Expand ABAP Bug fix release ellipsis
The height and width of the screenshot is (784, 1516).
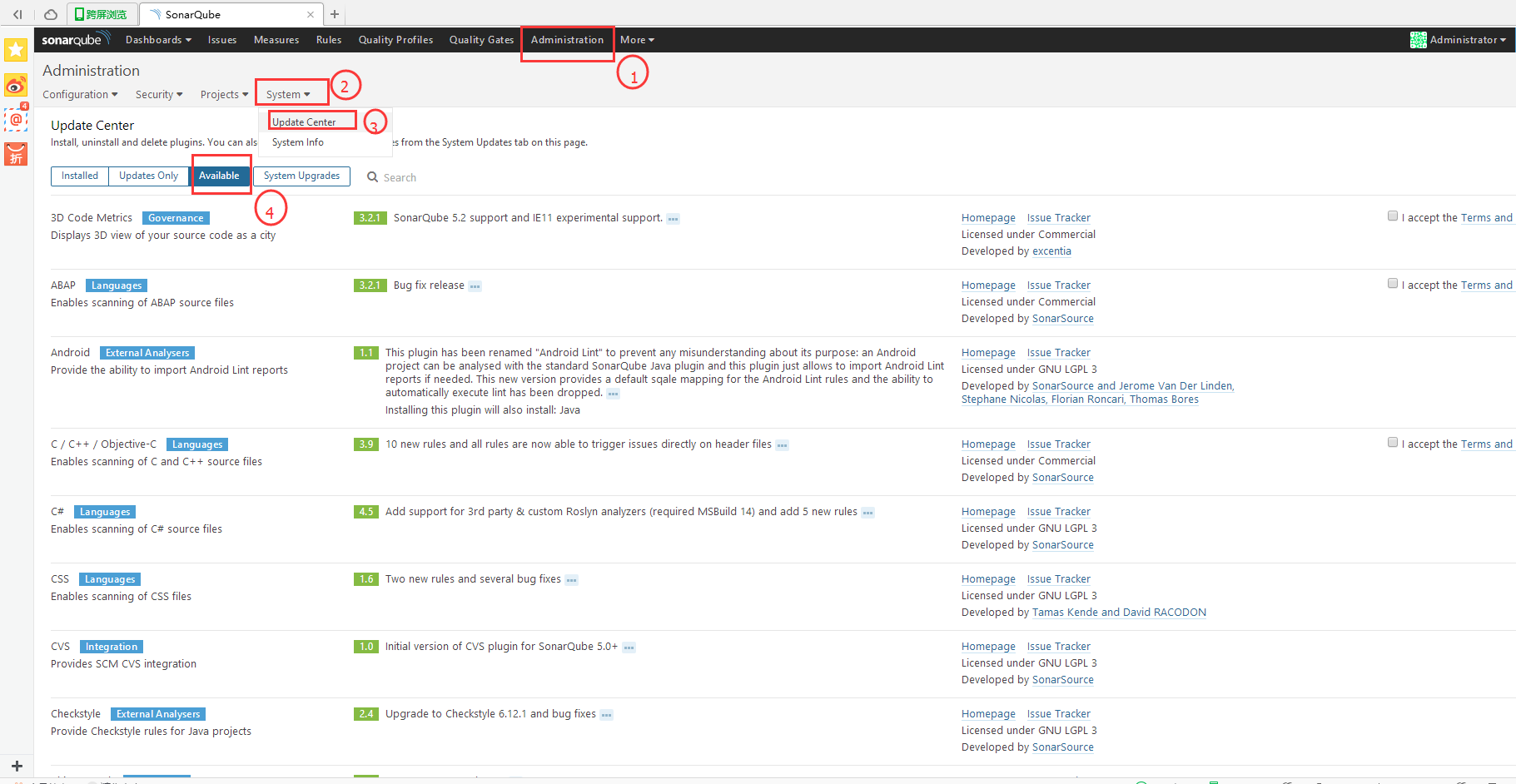click(x=475, y=286)
